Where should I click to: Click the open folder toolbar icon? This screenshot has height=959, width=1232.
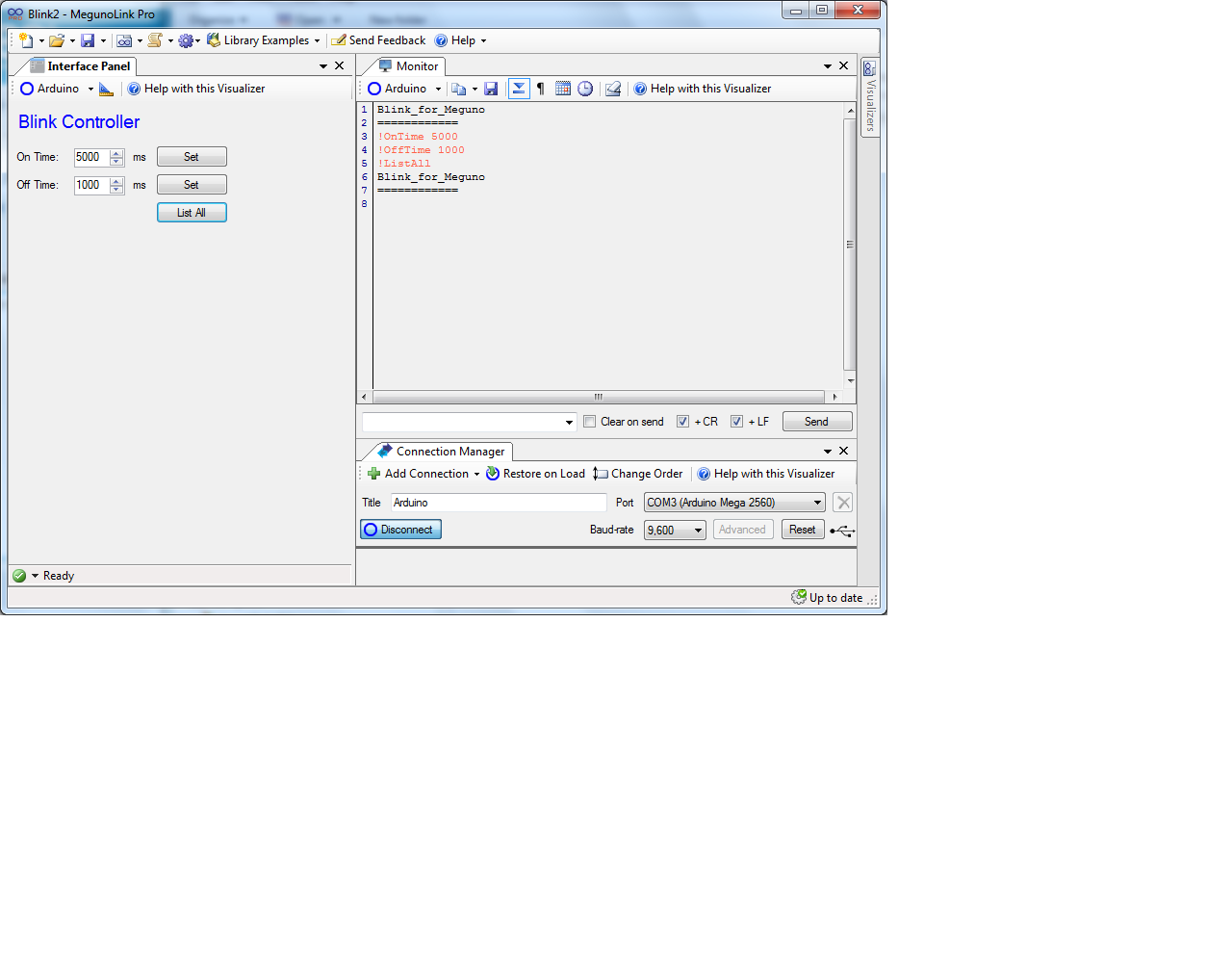pos(57,40)
